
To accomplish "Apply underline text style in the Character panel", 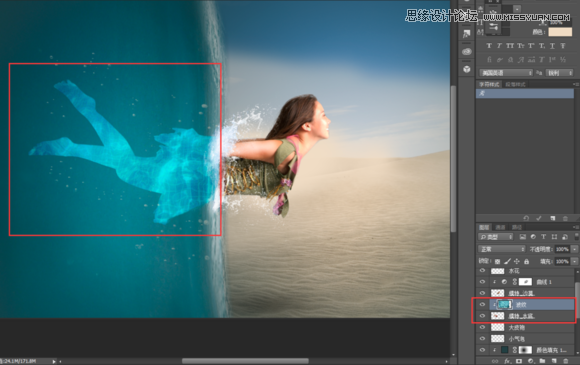I will [552, 45].
